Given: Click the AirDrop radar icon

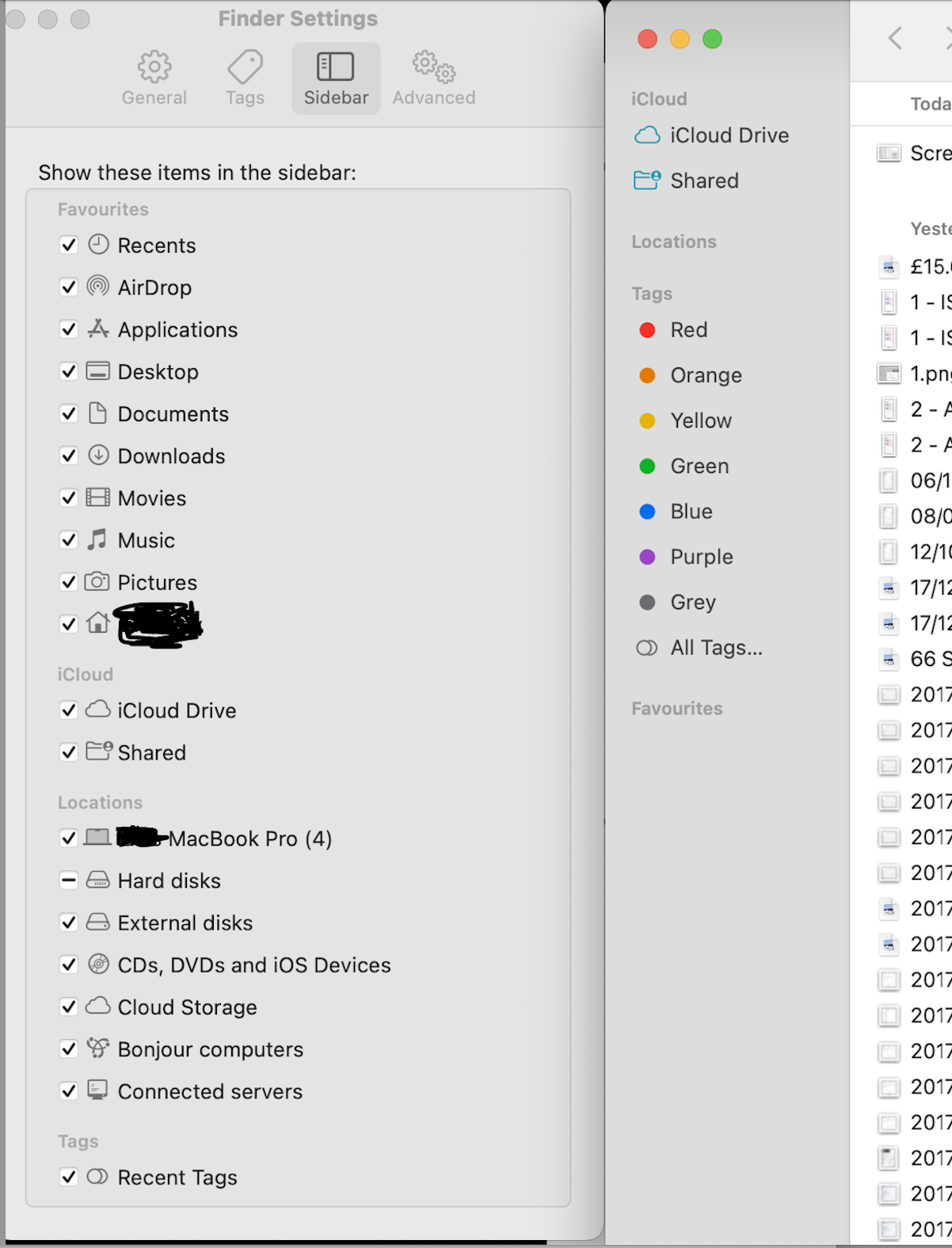Looking at the screenshot, I should [x=98, y=286].
